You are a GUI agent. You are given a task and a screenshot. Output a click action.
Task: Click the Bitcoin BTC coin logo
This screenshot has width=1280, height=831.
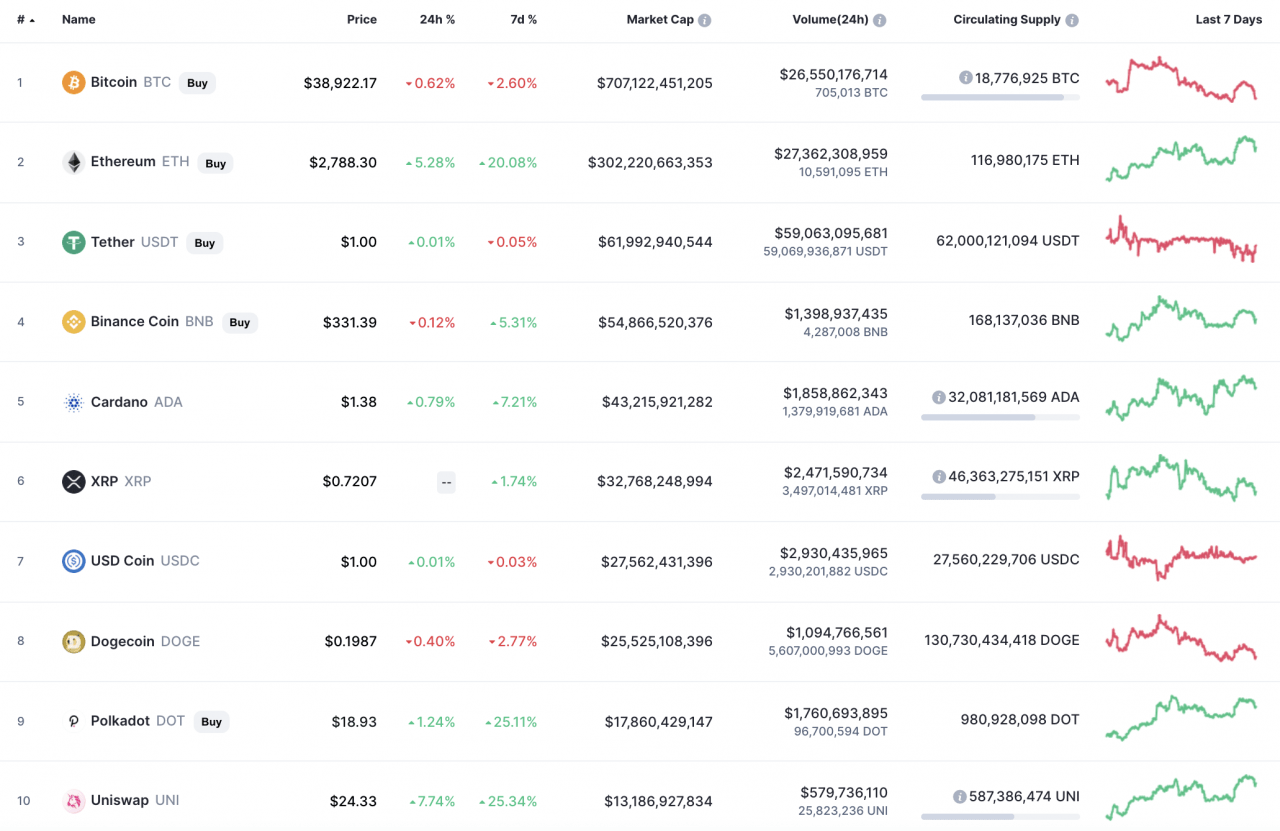coord(74,82)
